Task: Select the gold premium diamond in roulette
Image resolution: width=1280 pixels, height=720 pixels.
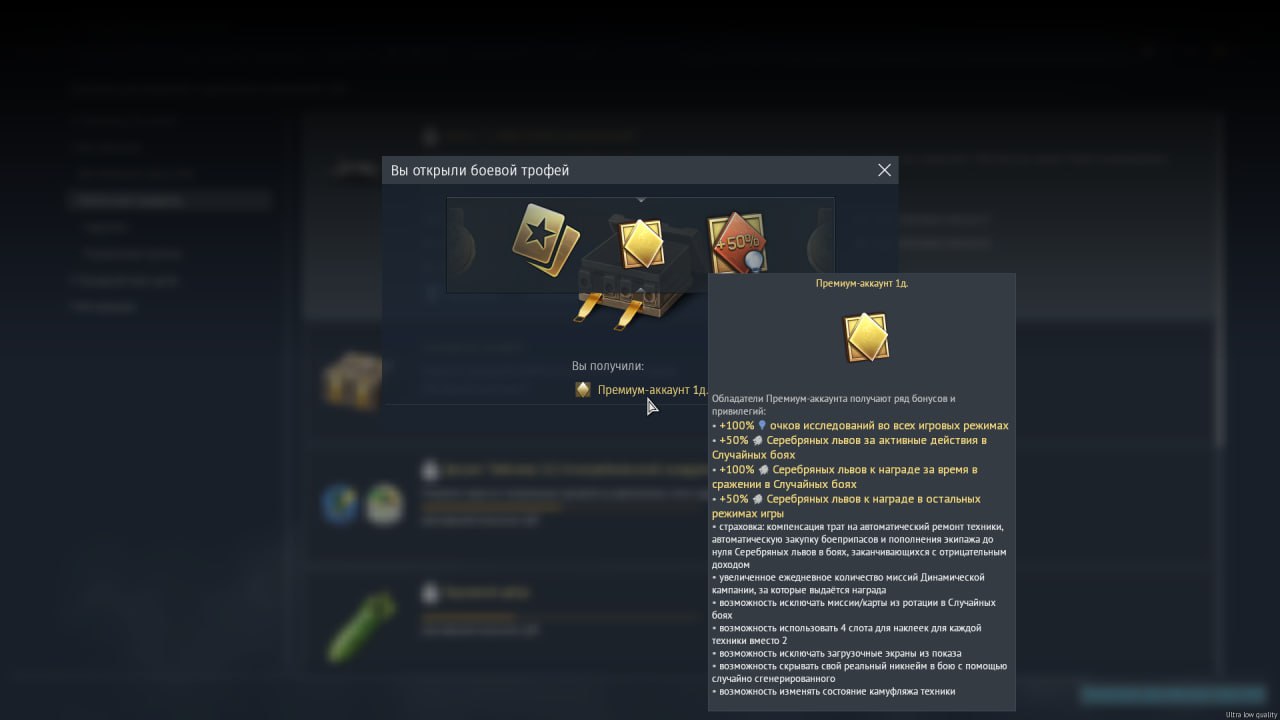Action: pyautogui.click(x=641, y=244)
